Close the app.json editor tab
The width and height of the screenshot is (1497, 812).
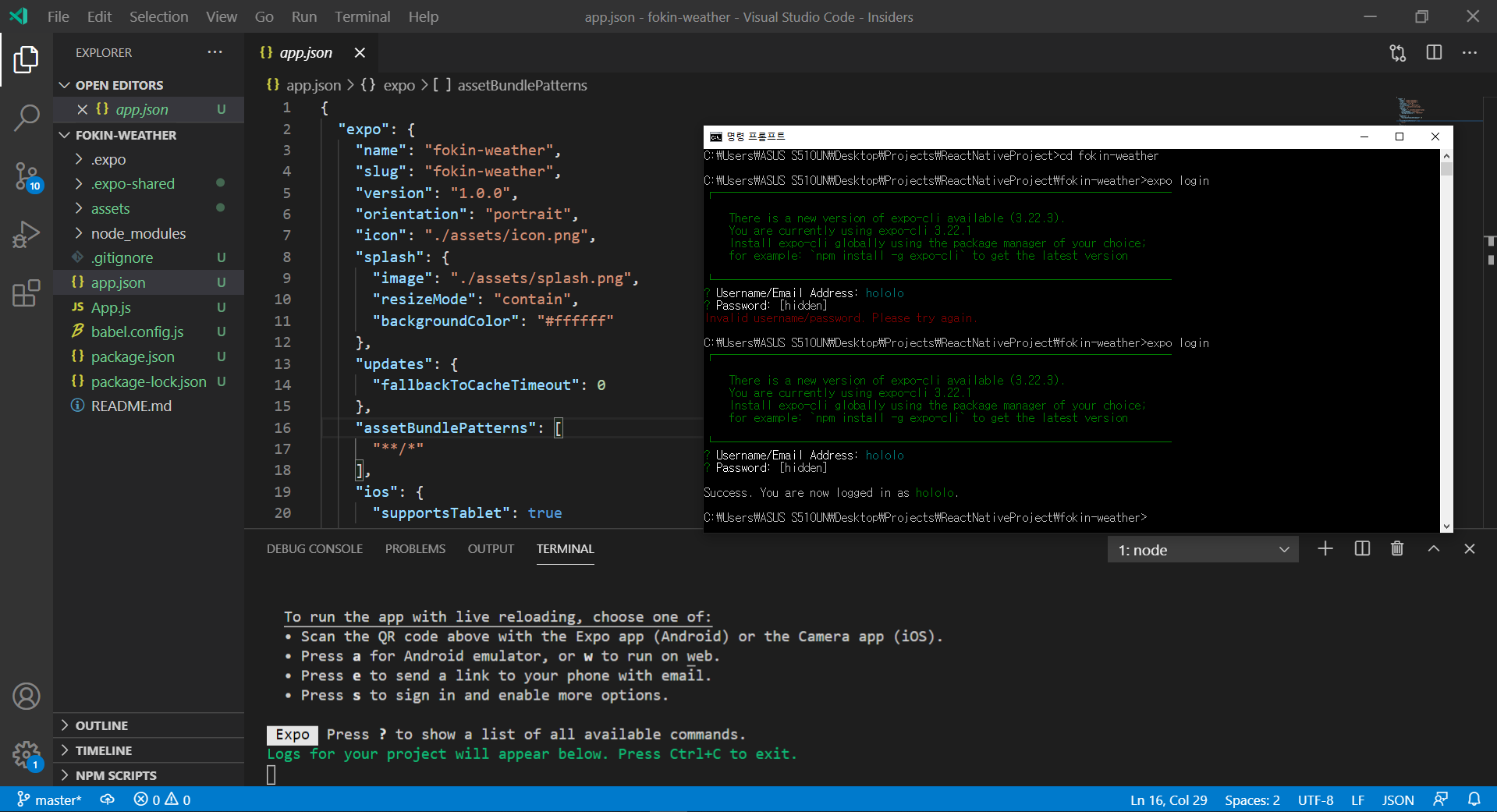[360, 52]
